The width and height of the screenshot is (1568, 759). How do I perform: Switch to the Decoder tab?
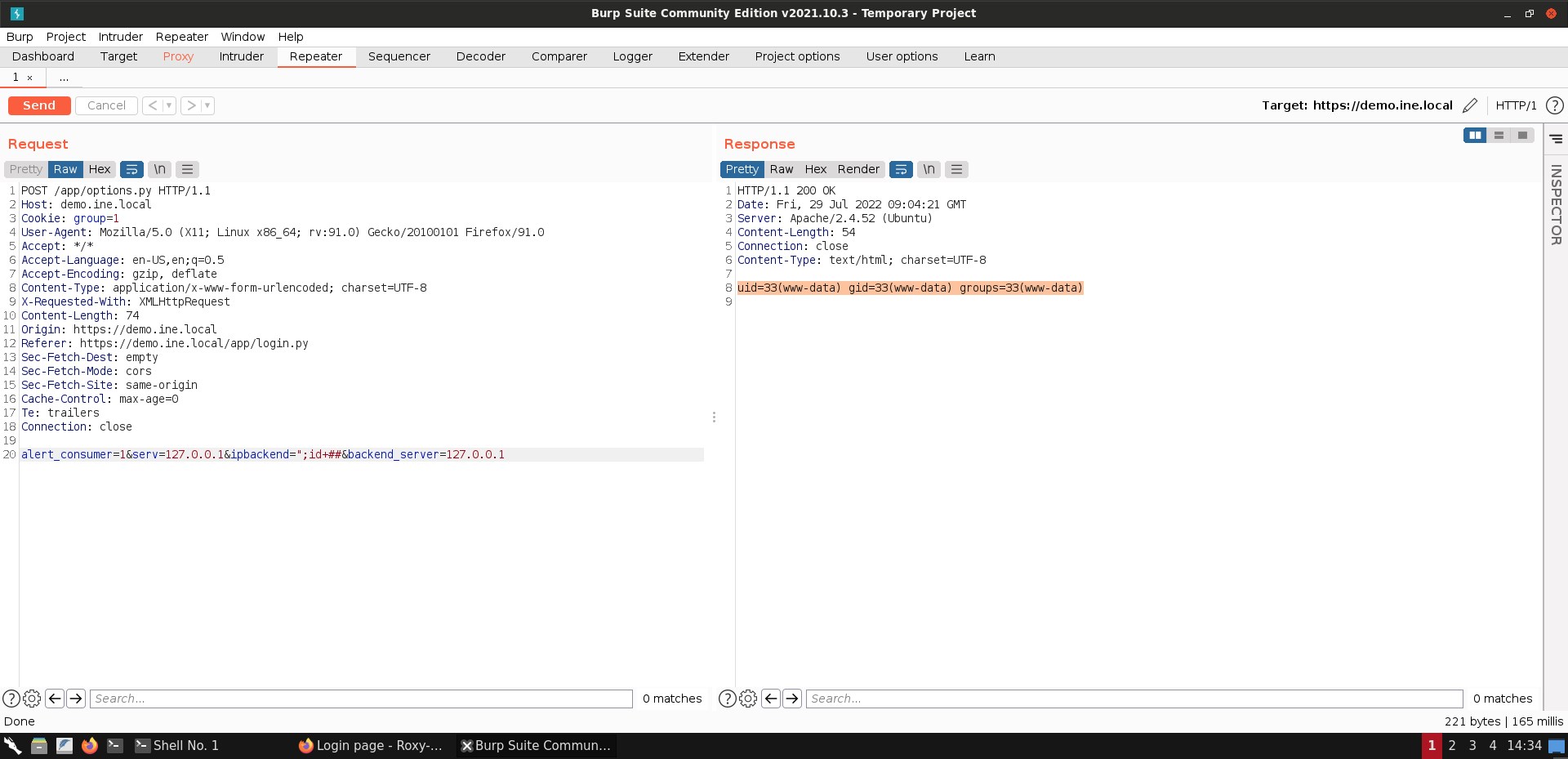click(480, 56)
